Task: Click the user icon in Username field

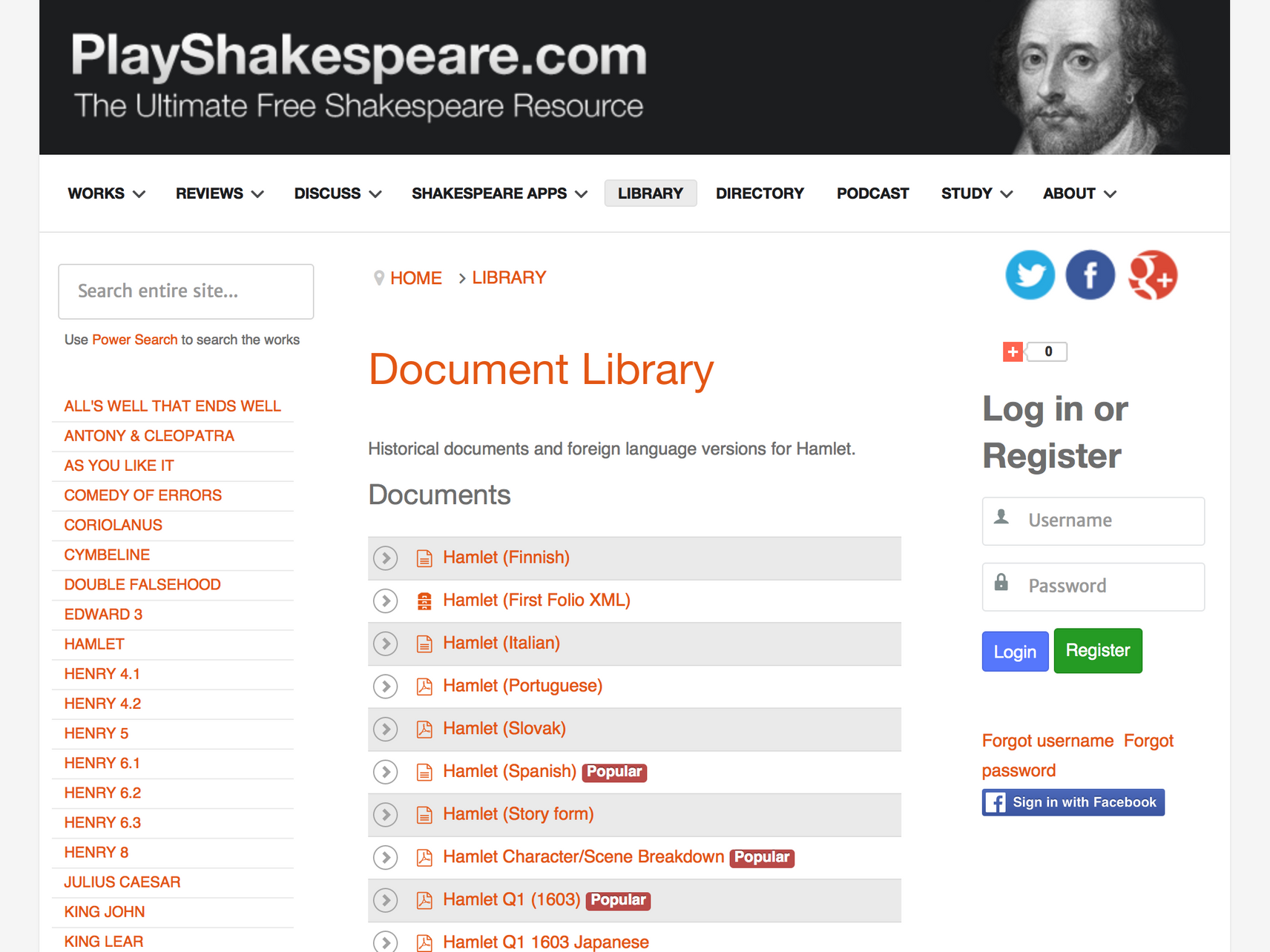Action: pyautogui.click(x=1001, y=517)
